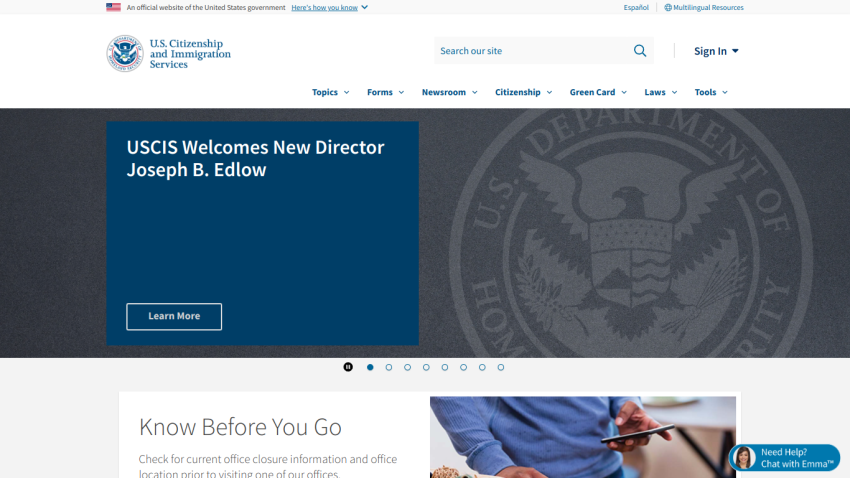Image resolution: width=850 pixels, height=478 pixels.
Task: Open the Newsroom menu
Action: point(444,92)
